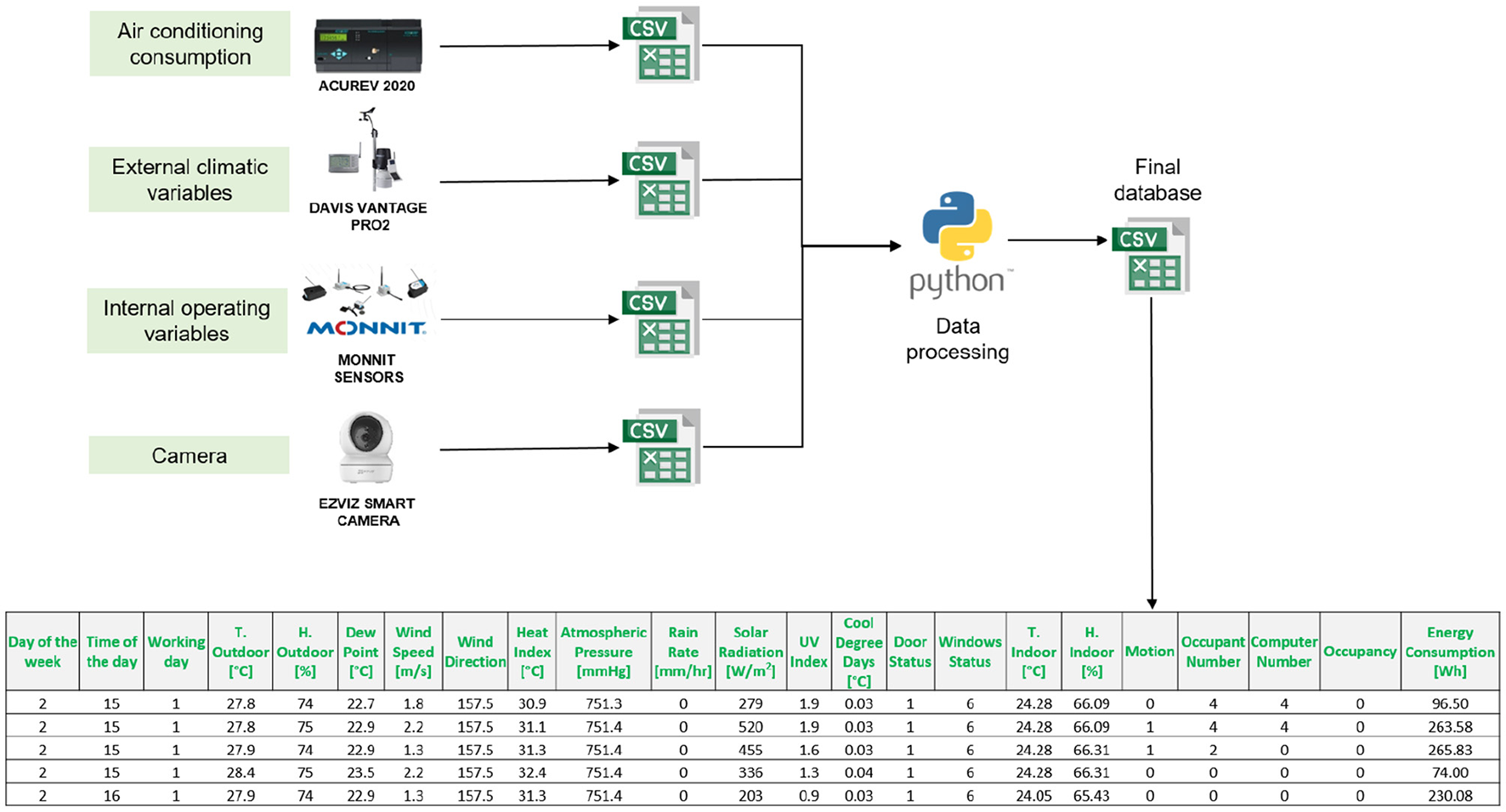1506x812 pixels.
Task: Click the CSV icon next to ACUREV 2020
Action: point(662,45)
